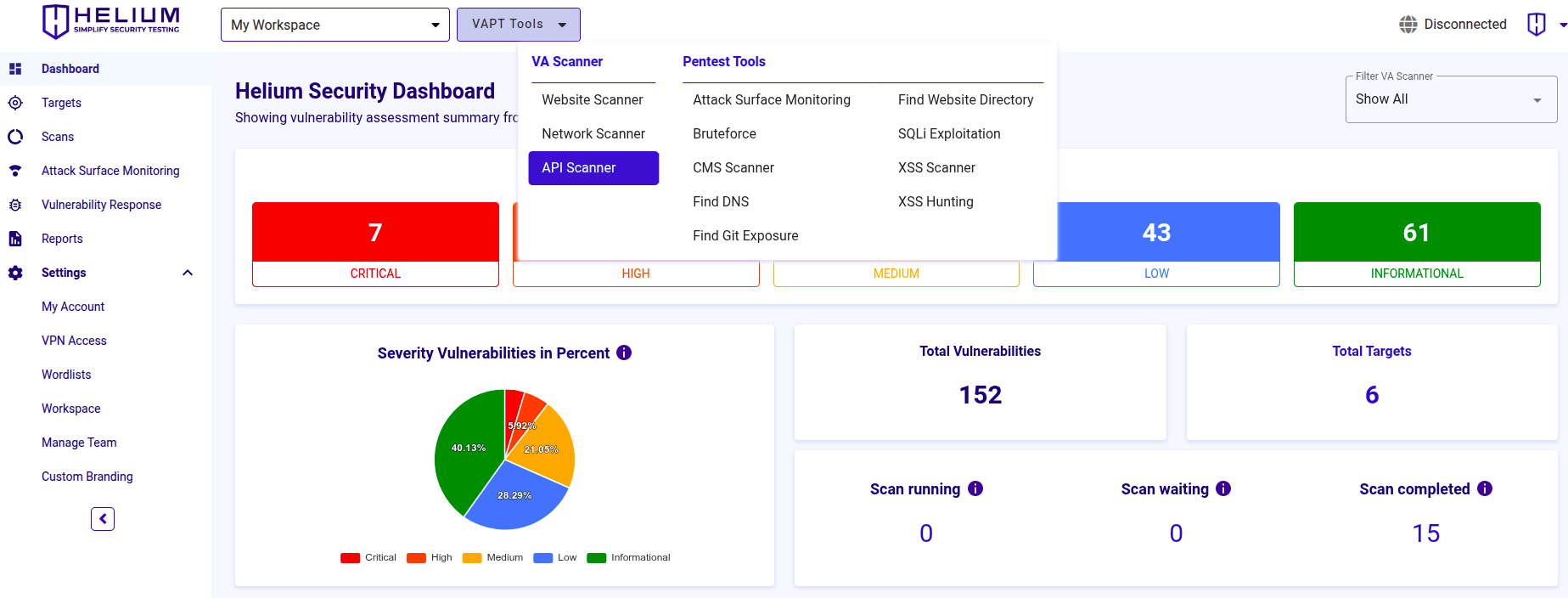Choose XSS Scanner from the menu
The height and width of the screenshot is (598, 1568).
tap(936, 167)
